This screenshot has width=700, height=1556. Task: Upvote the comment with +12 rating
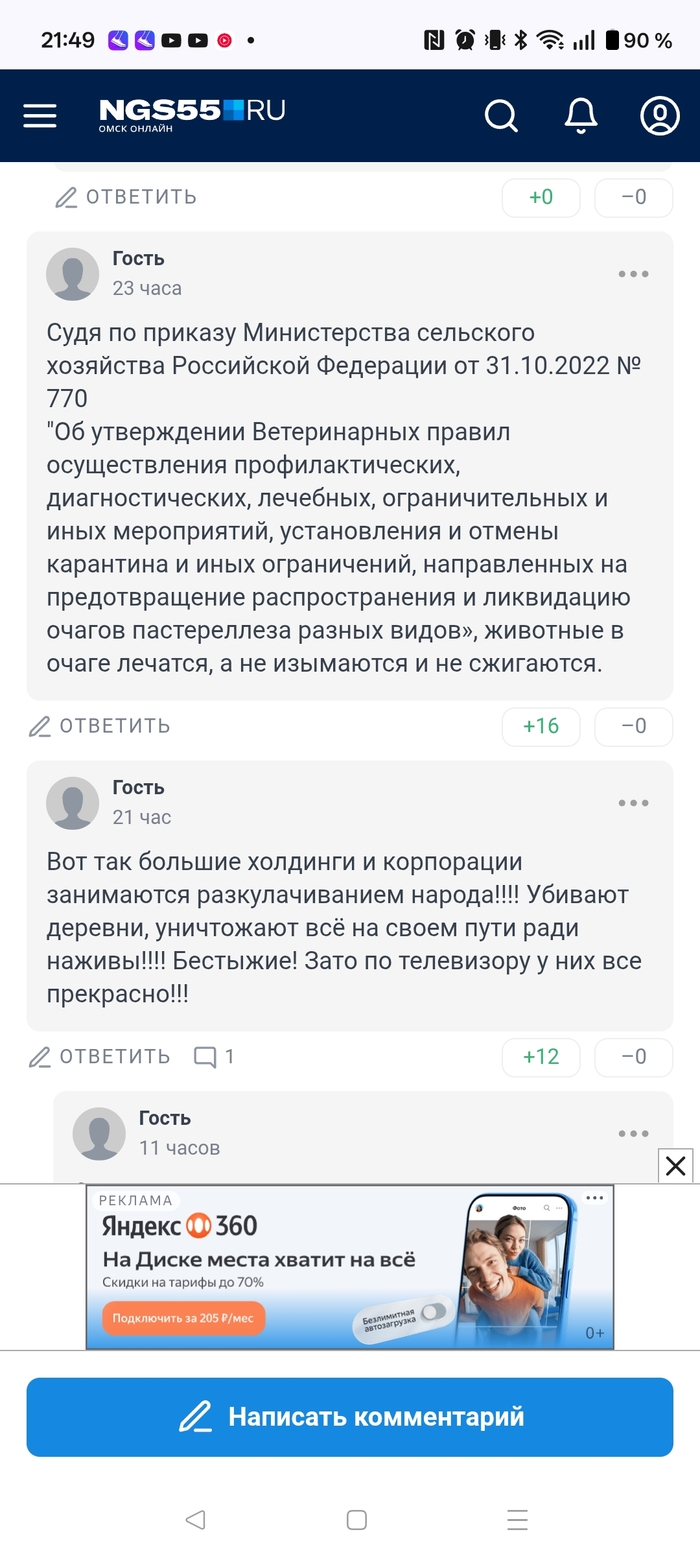[541, 1057]
